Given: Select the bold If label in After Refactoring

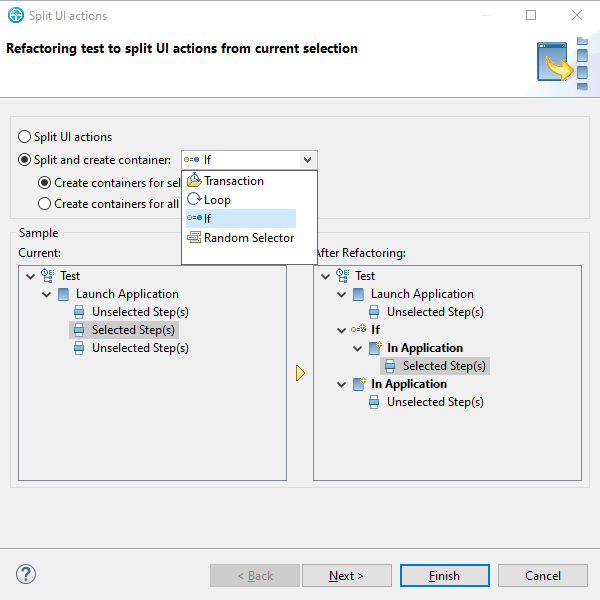Looking at the screenshot, I should [x=375, y=329].
